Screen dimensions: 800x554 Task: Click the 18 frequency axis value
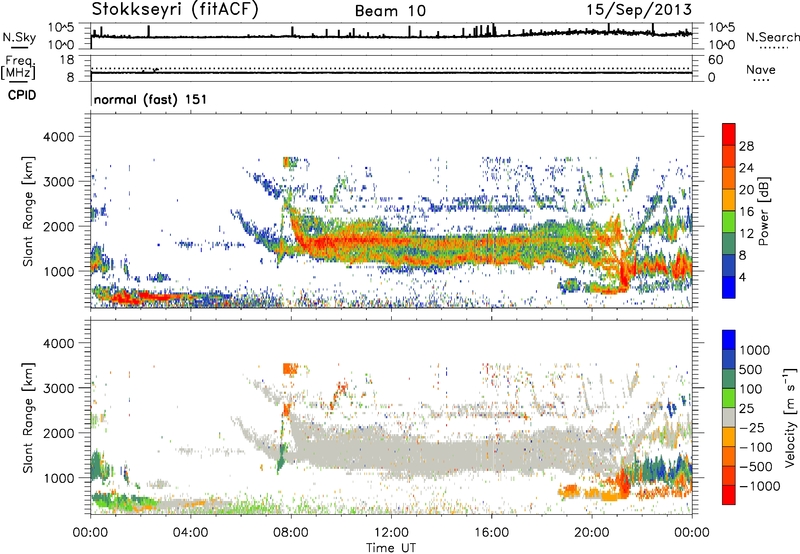tap(67, 60)
